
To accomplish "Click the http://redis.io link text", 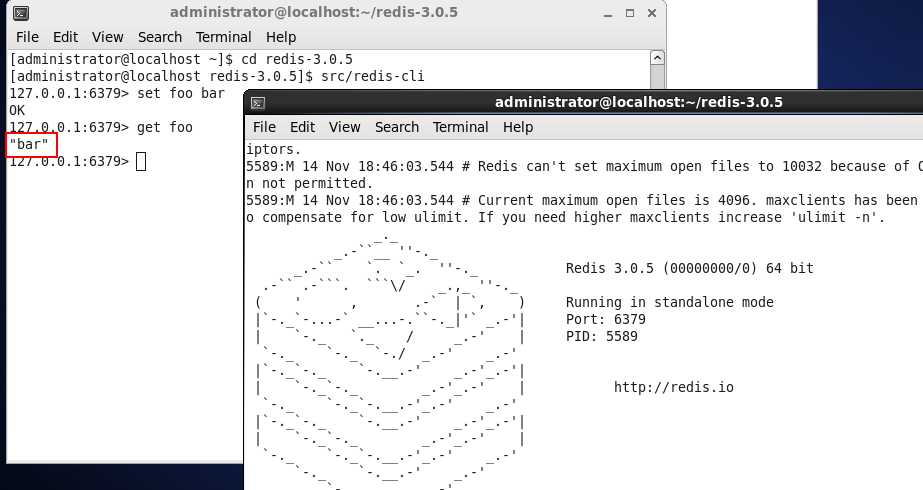I will (673, 387).
